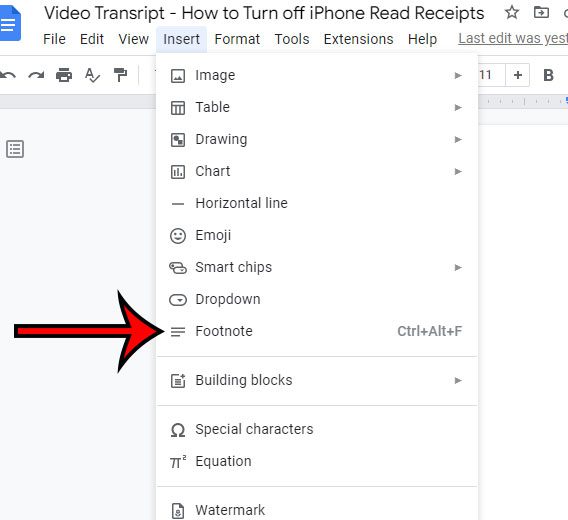The width and height of the screenshot is (568, 520).
Task: Click the font size field
Action: pyautogui.click(x=491, y=75)
